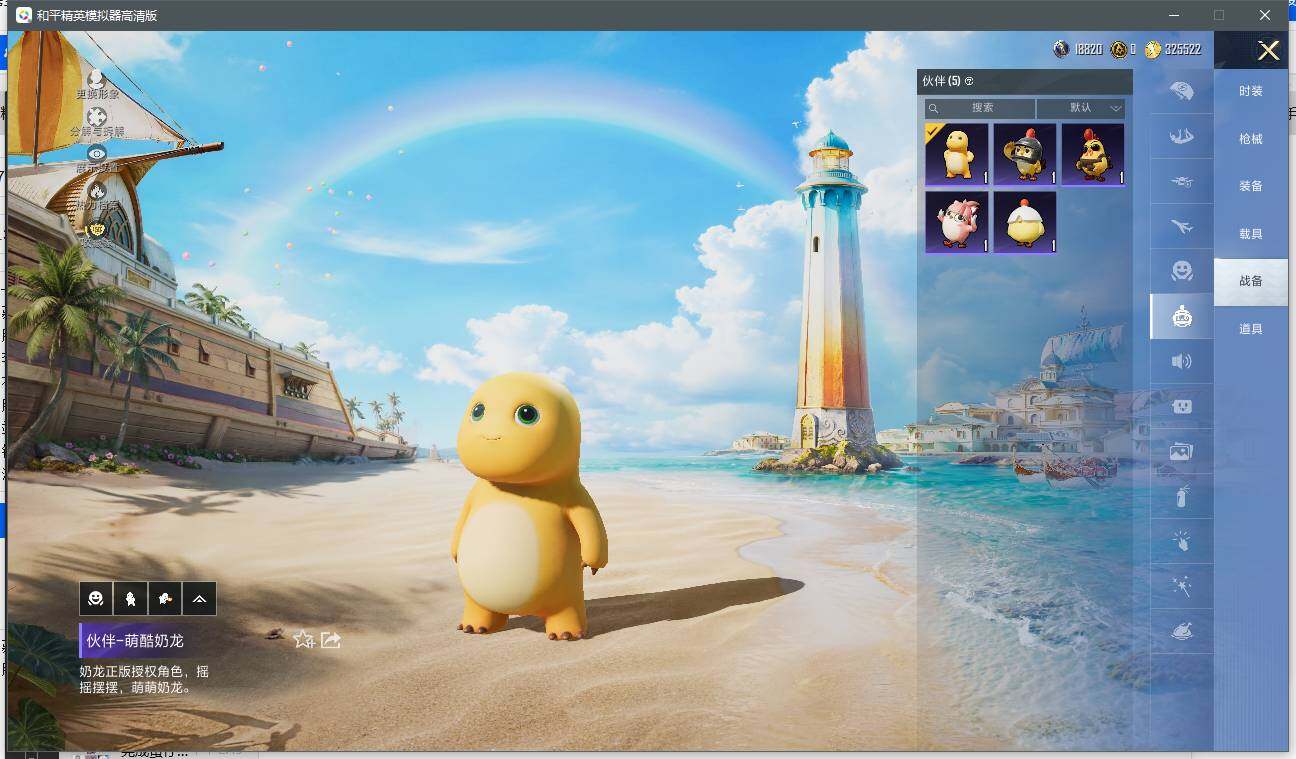1296x759 pixels.
Task: Switch to the 枪械 tab
Action: 1251,139
